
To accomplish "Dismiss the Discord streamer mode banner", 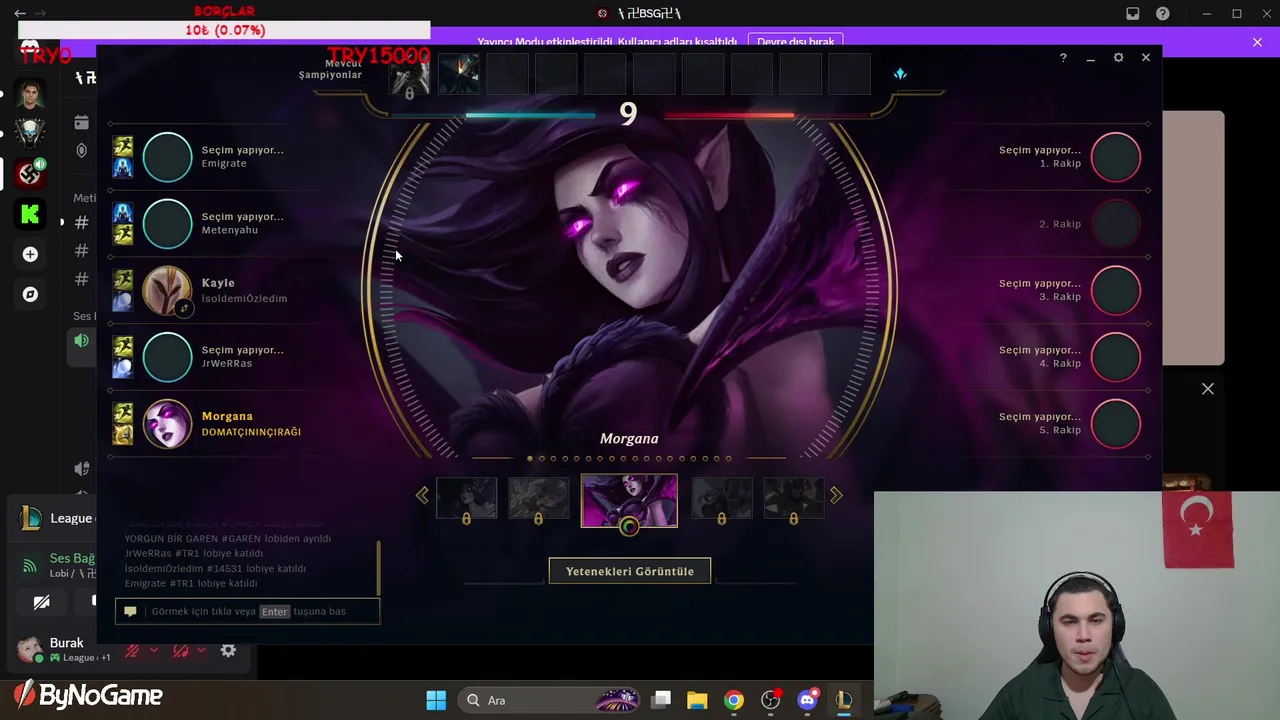I will [1257, 42].
